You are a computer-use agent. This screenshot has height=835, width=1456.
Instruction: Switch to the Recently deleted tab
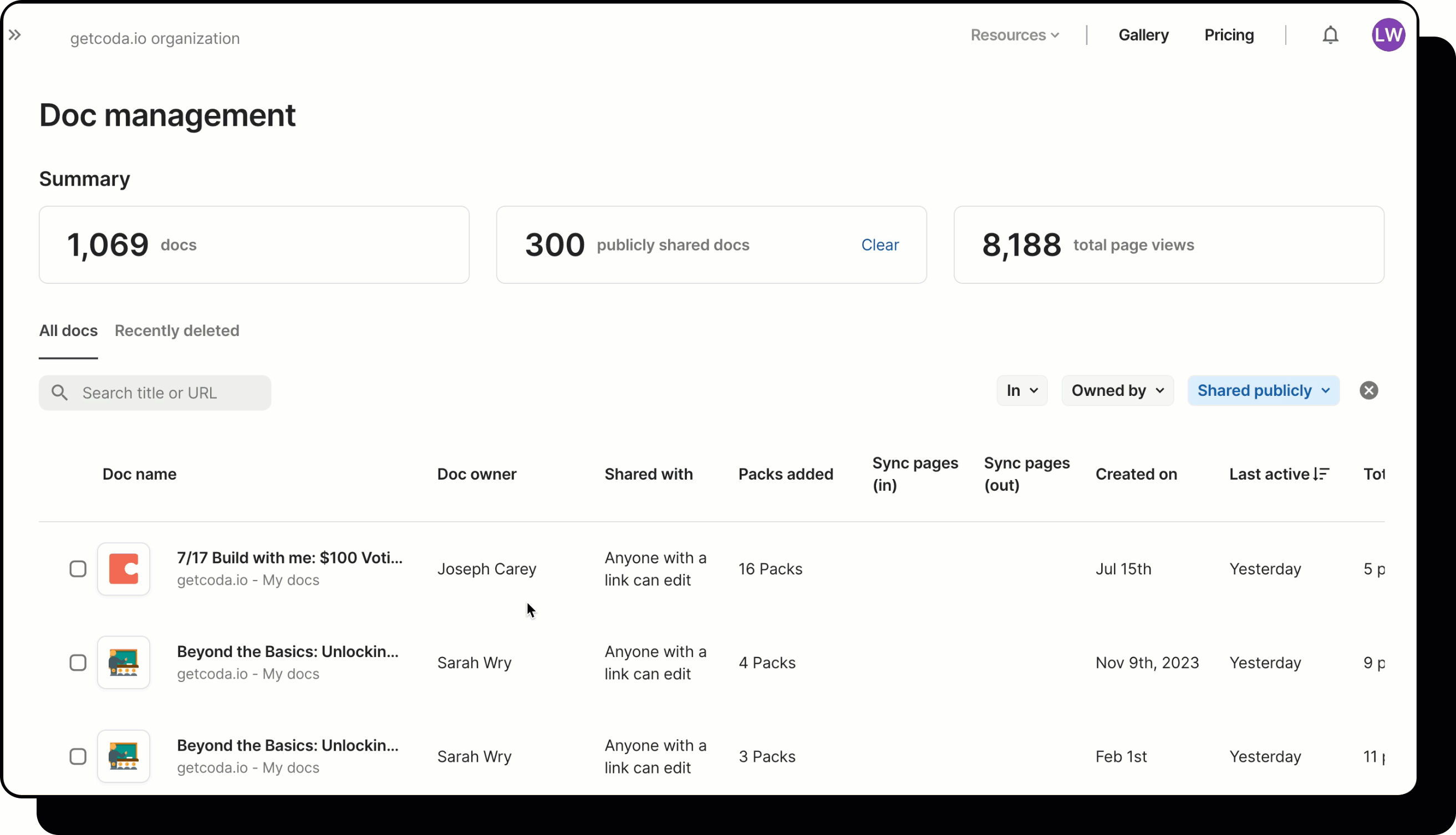pos(177,330)
